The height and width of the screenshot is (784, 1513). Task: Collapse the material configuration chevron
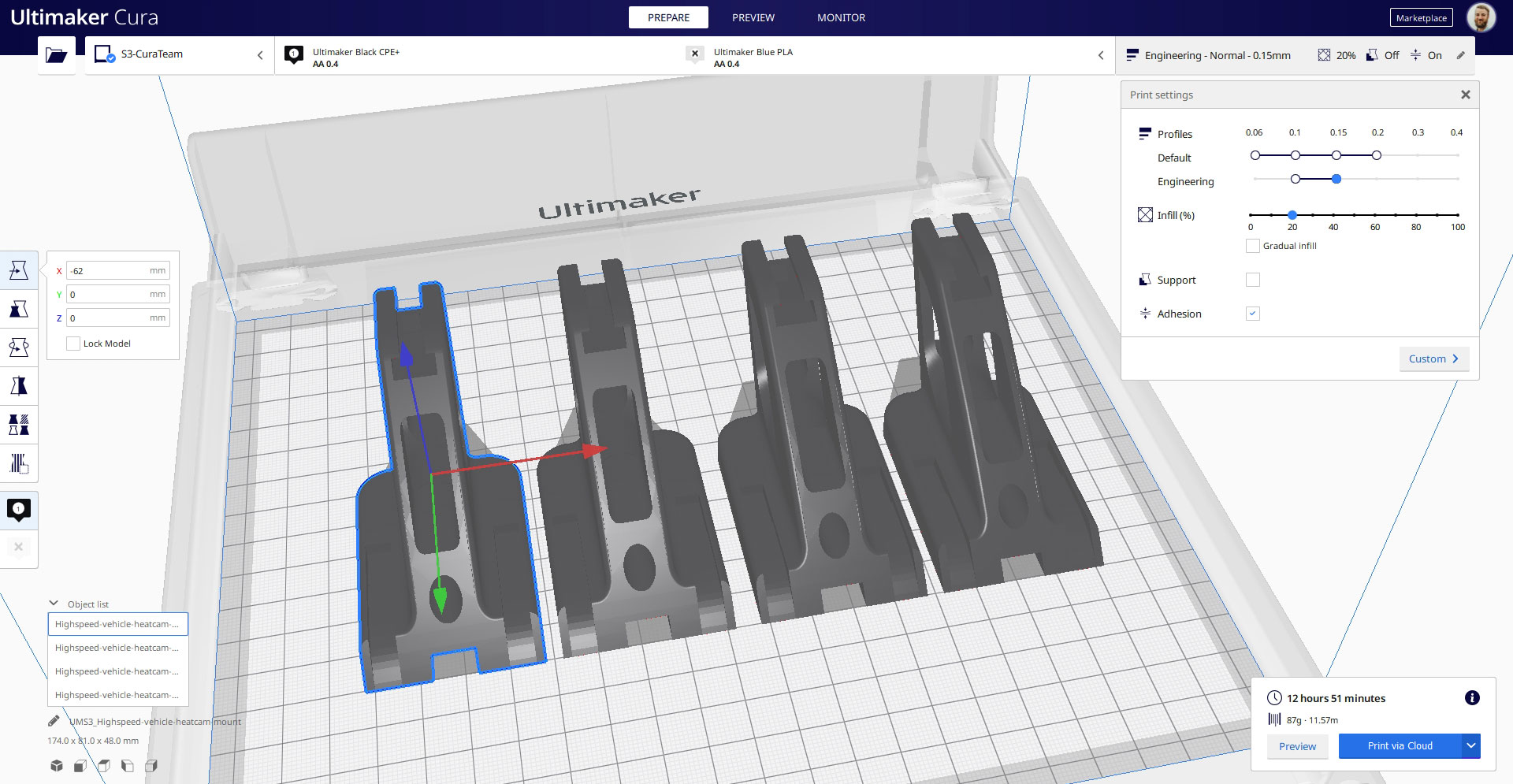point(1101,55)
